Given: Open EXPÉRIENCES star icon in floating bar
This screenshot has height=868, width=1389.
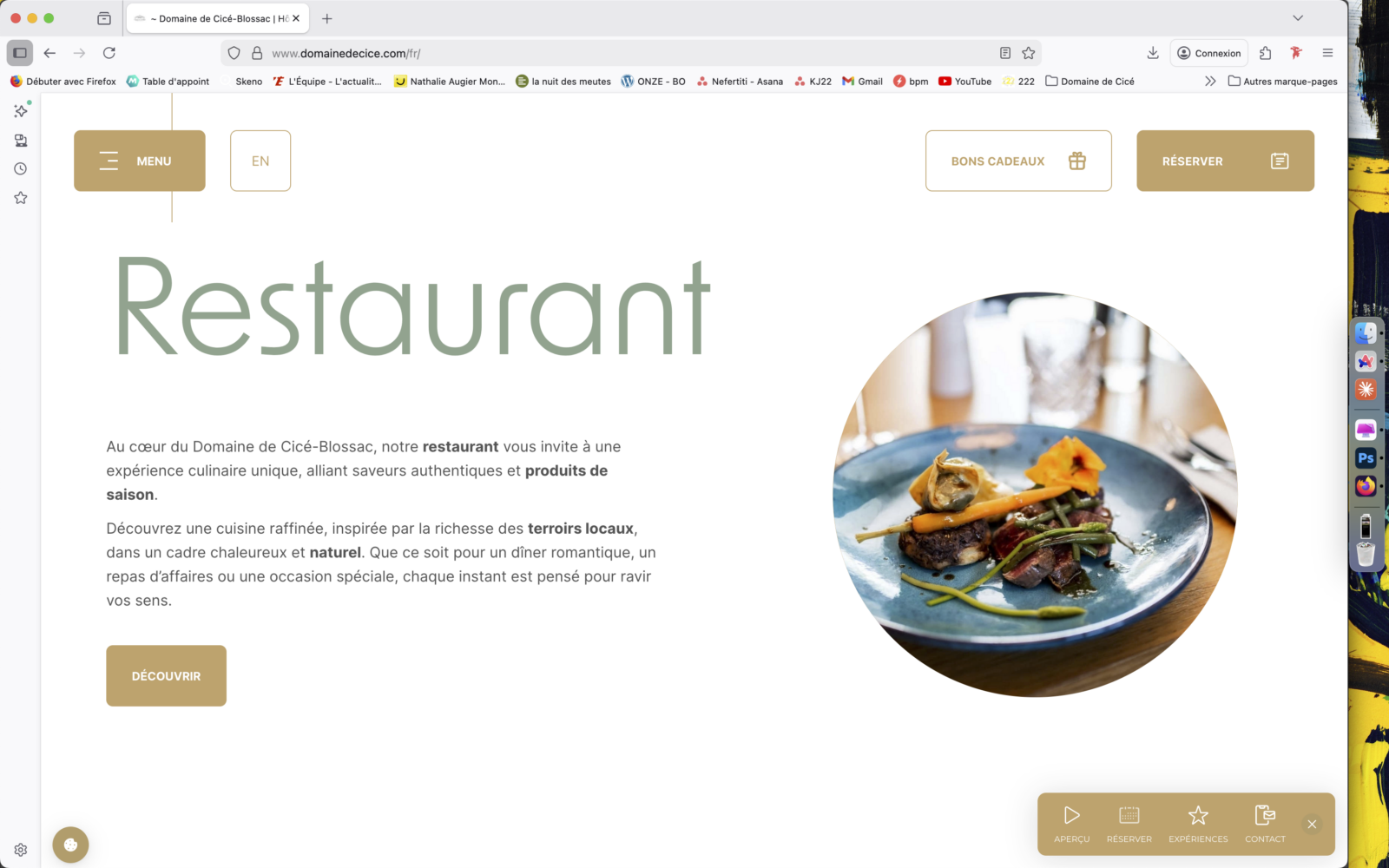Looking at the screenshot, I should (x=1198, y=824).
